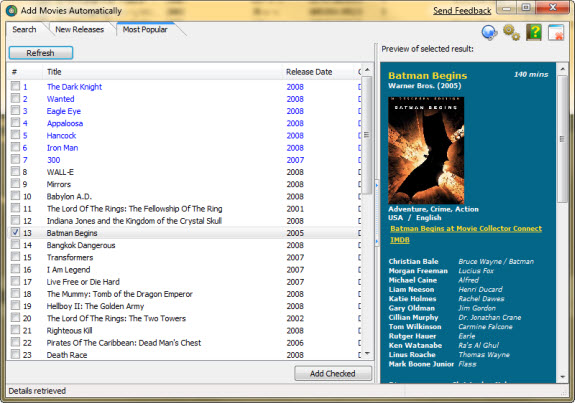Tick the Eagle Eye checkbox

pyautogui.click(x=15, y=110)
